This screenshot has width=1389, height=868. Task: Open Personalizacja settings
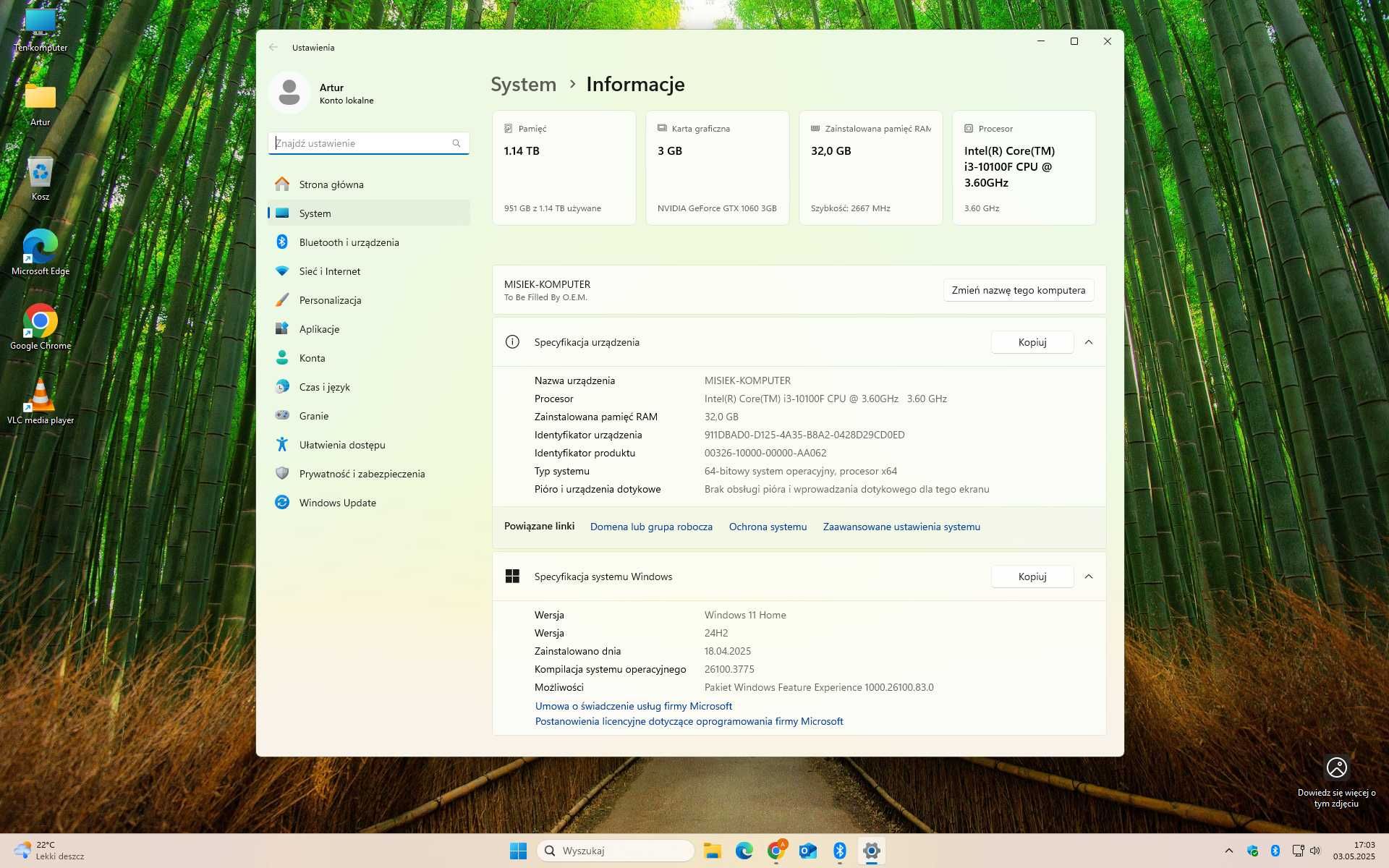click(x=368, y=300)
